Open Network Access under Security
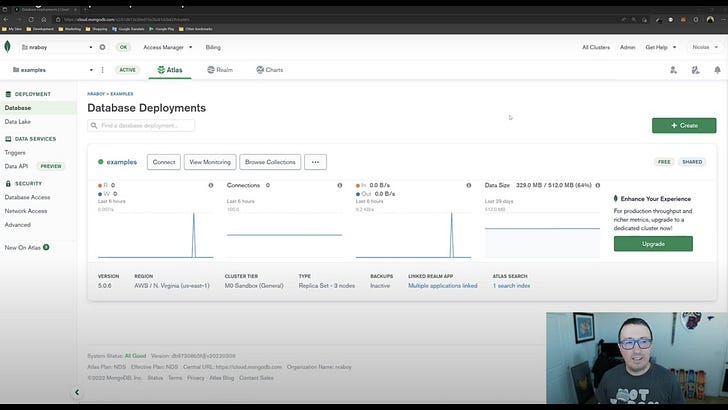 click(x=26, y=211)
